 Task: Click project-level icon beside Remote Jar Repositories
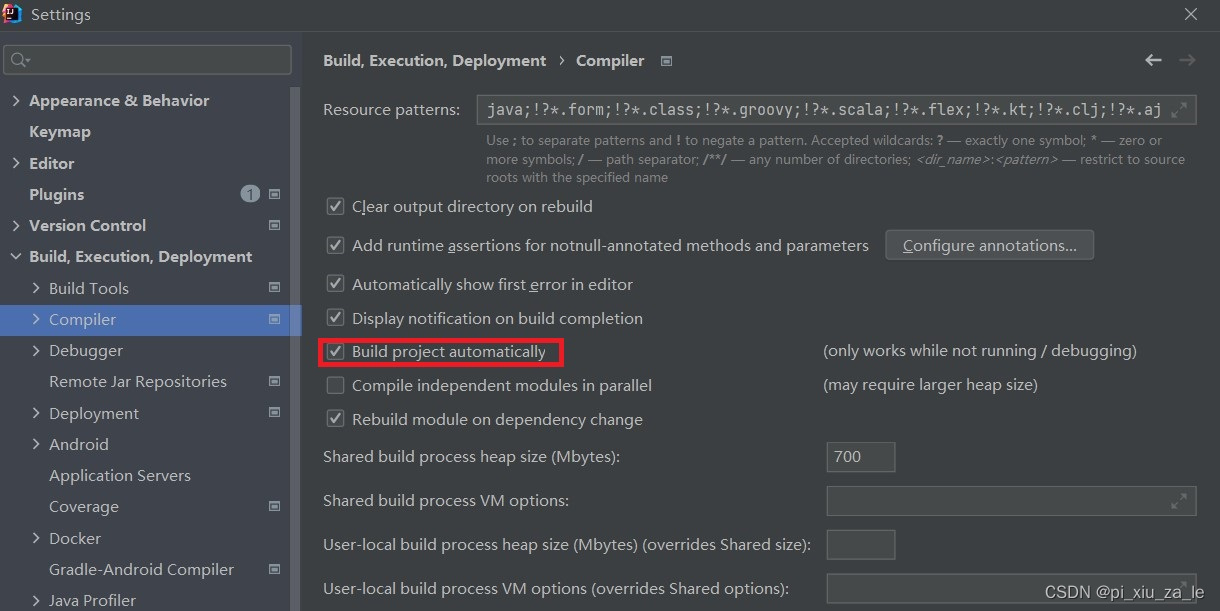[275, 382]
